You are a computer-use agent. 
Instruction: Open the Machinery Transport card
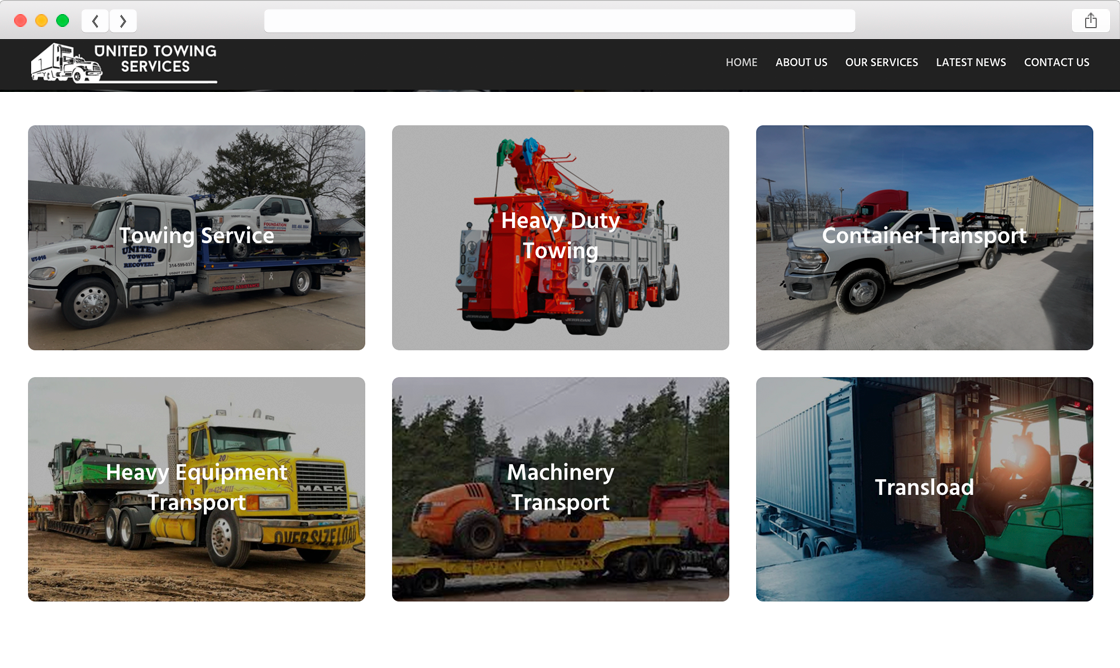pos(560,488)
